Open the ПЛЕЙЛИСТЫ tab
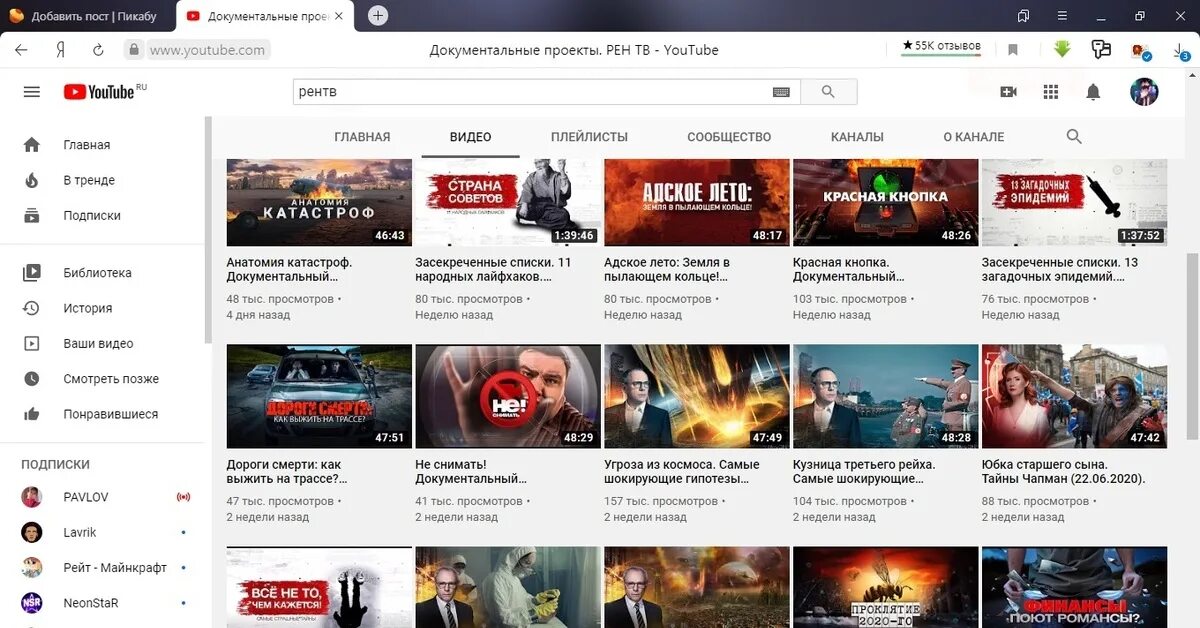The height and width of the screenshot is (628, 1200). click(x=589, y=137)
